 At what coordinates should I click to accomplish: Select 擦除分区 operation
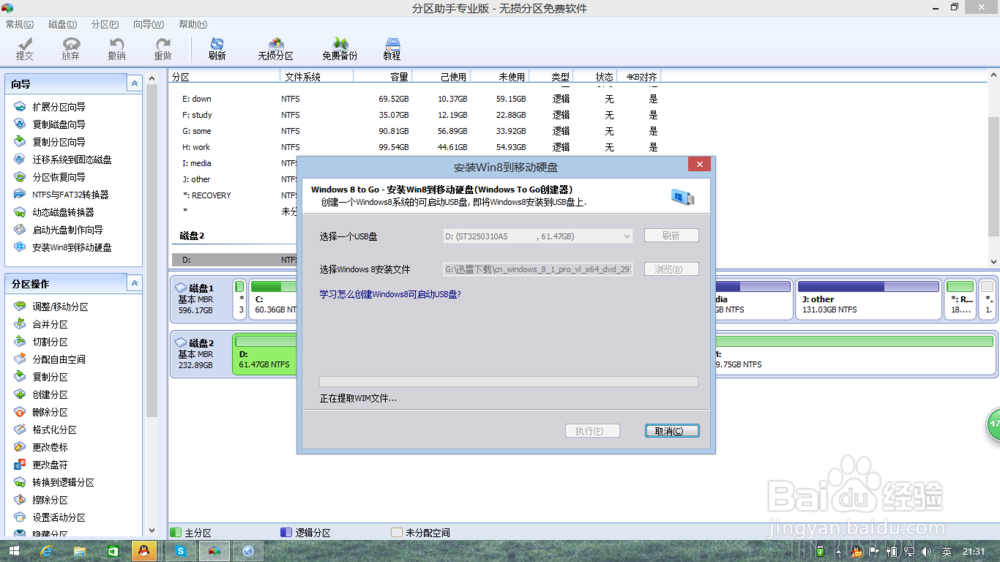click(x=50, y=499)
